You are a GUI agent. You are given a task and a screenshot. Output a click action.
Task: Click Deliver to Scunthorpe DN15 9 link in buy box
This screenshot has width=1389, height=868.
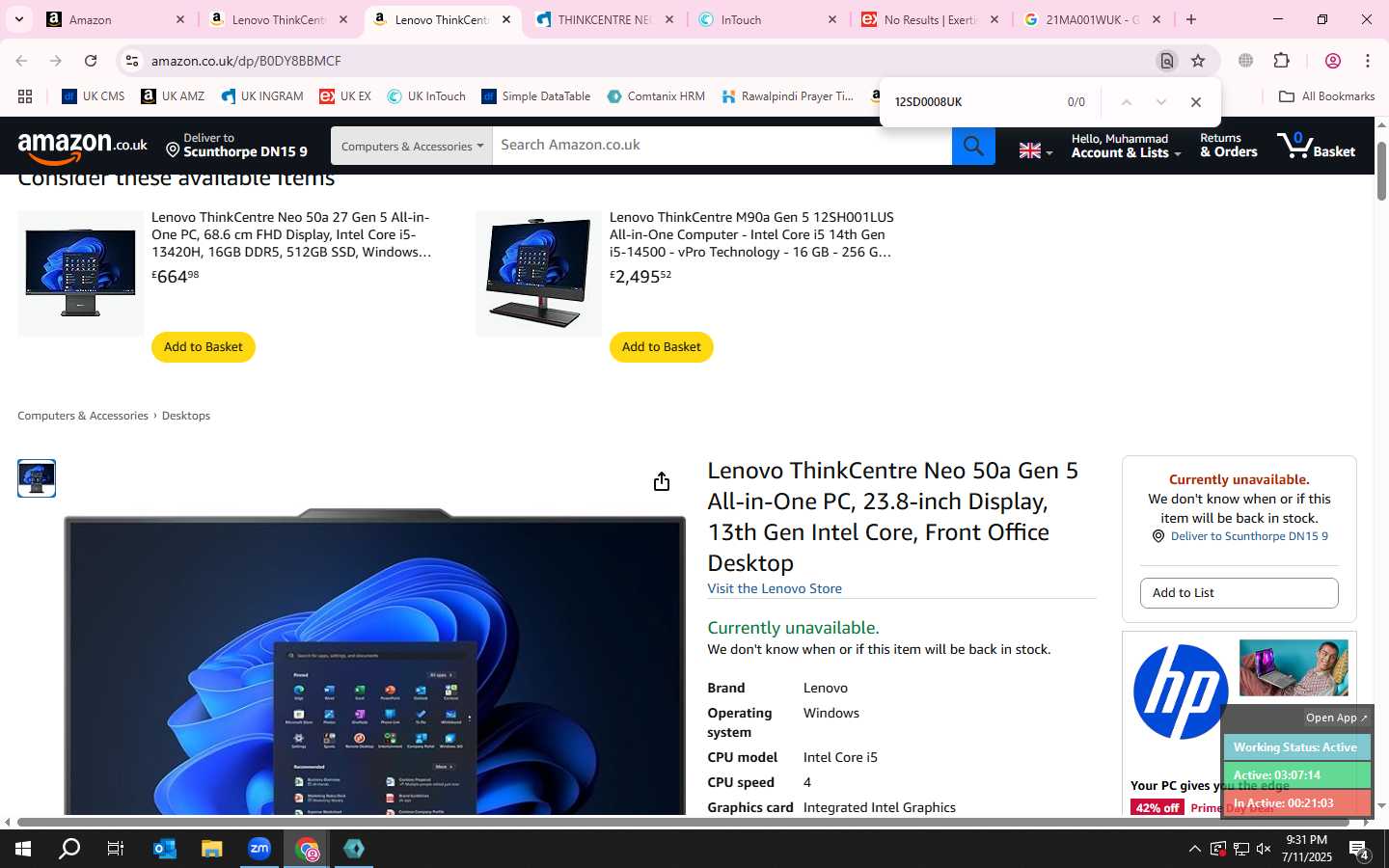pos(1249,536)
